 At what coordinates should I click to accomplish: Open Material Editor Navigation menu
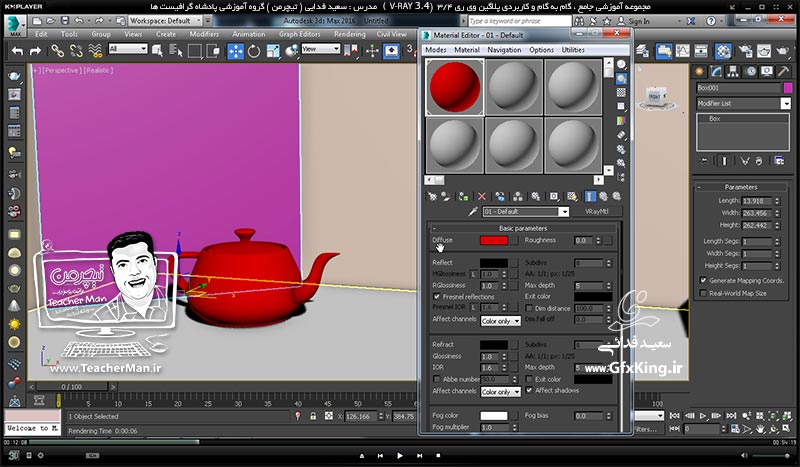(504, 50)
